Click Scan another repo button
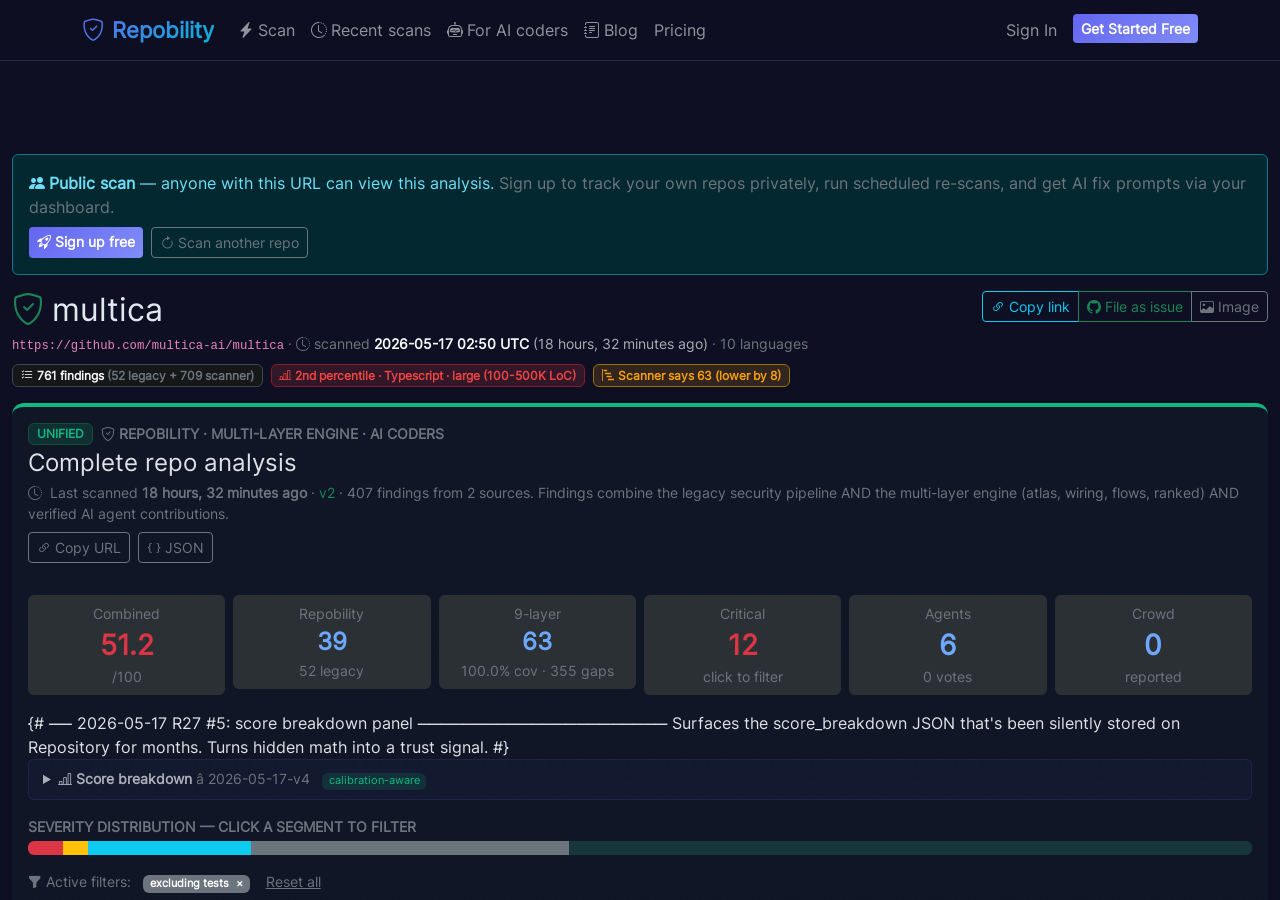Image resolution: width=1280 pixels, height=900 pixels. tap(229, 242)
